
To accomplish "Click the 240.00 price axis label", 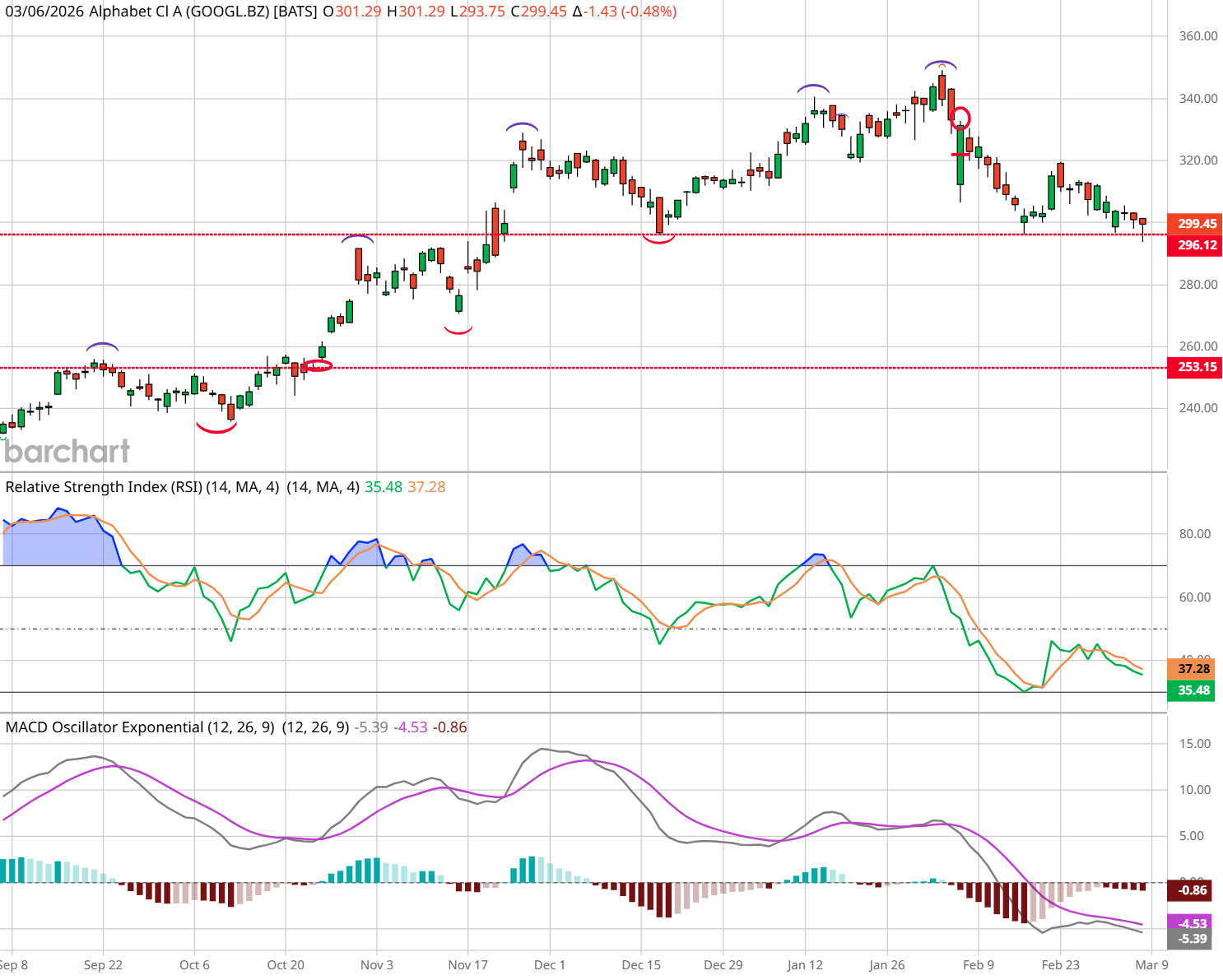I will coord(1198,408).
